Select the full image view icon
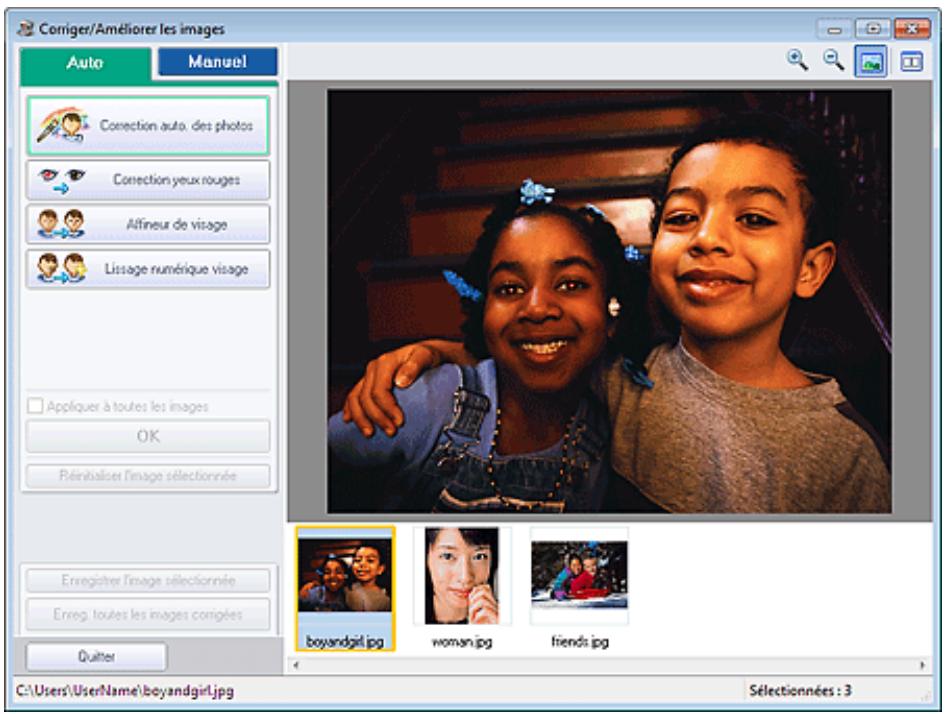 pos(871,61)
